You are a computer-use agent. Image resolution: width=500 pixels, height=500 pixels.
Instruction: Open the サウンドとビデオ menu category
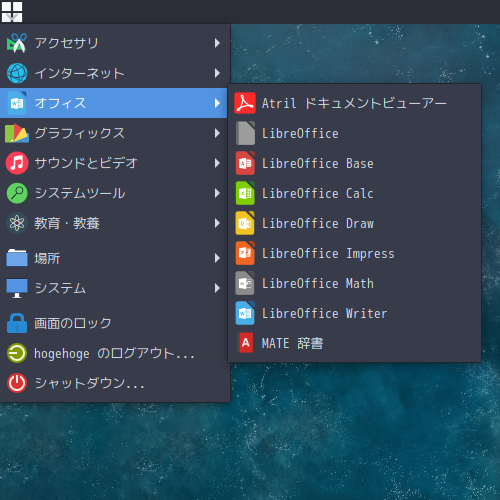coord(113,163)
